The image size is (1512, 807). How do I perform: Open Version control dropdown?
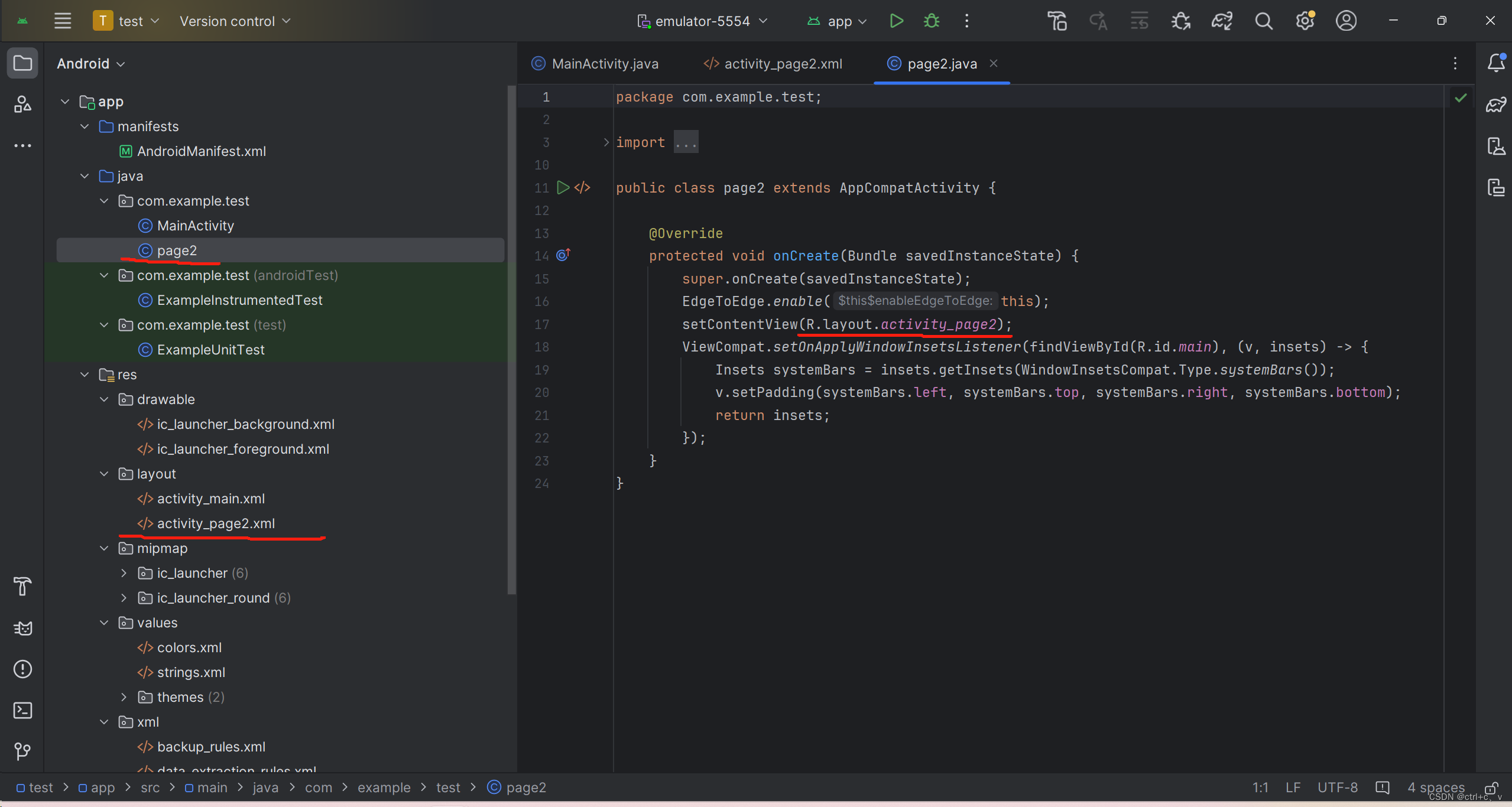click(235, 21)
